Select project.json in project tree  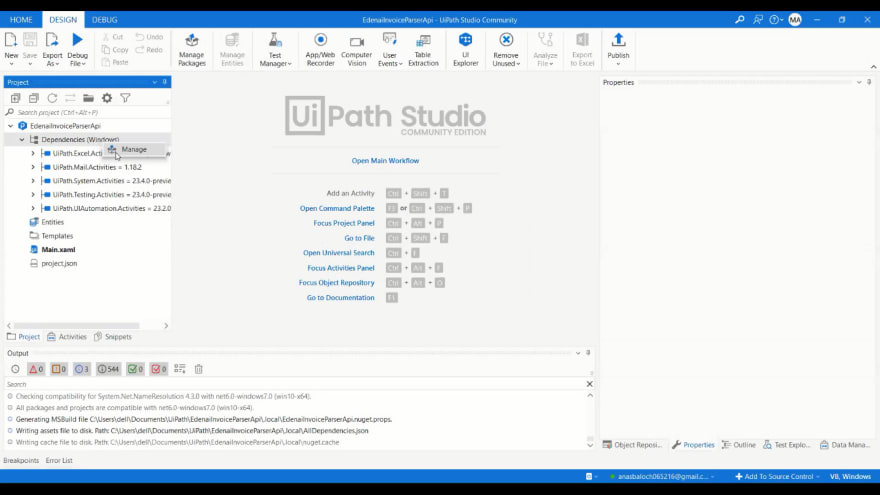tap(59, 263)
